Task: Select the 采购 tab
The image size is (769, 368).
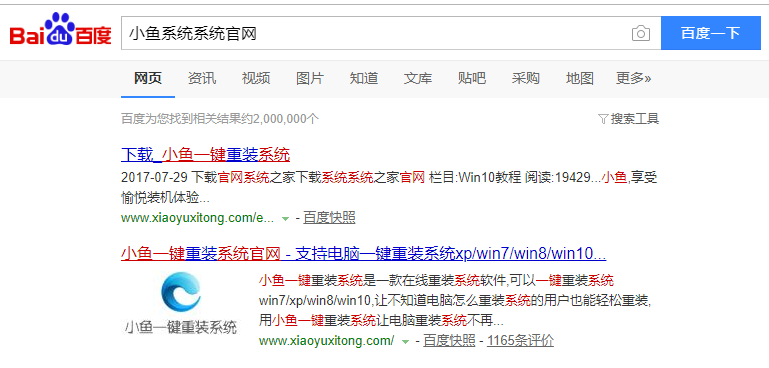Action: pyautogui.click(x=526, y=78)
